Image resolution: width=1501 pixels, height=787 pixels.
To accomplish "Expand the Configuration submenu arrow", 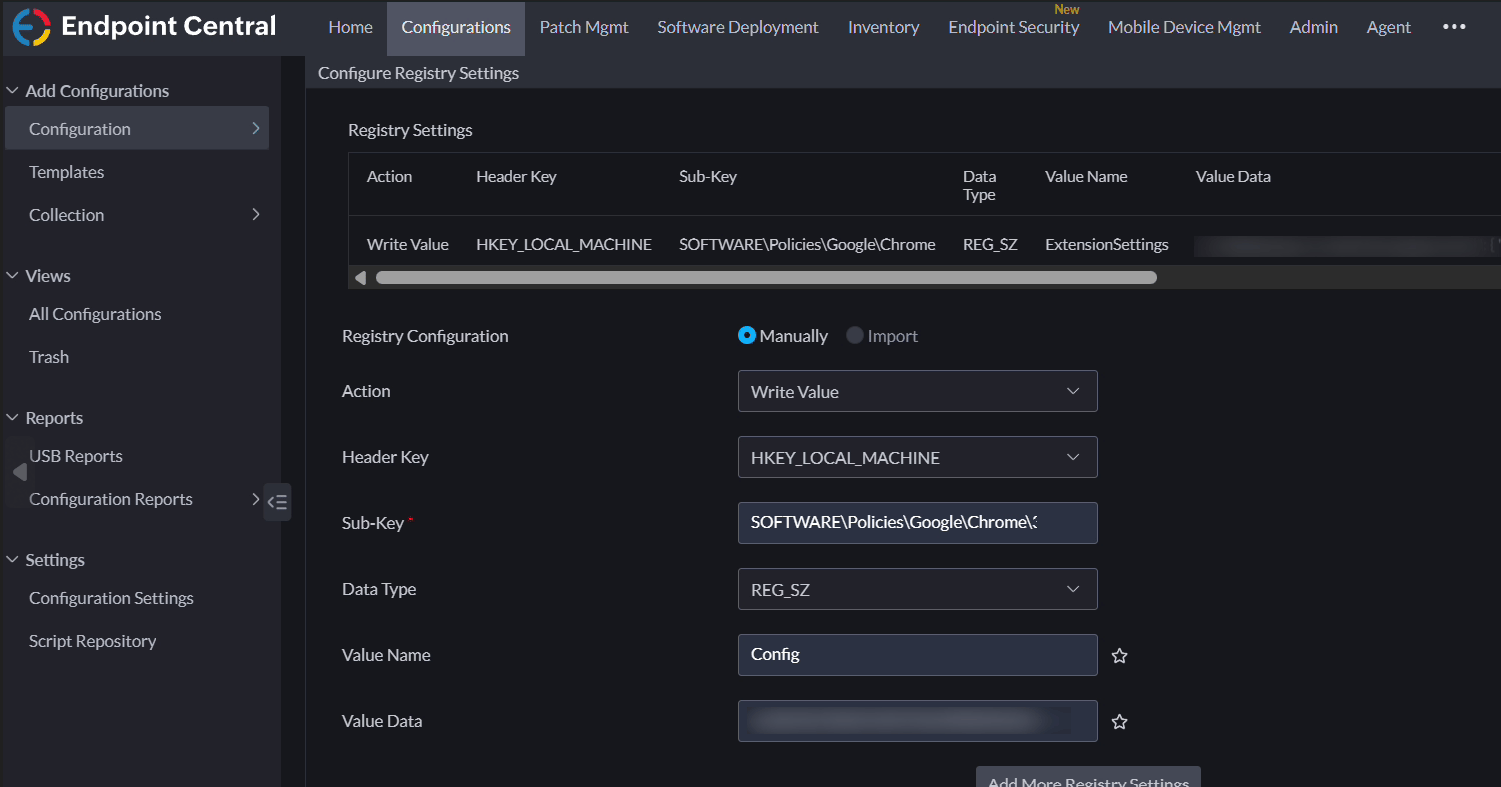I will click(256, 128).
